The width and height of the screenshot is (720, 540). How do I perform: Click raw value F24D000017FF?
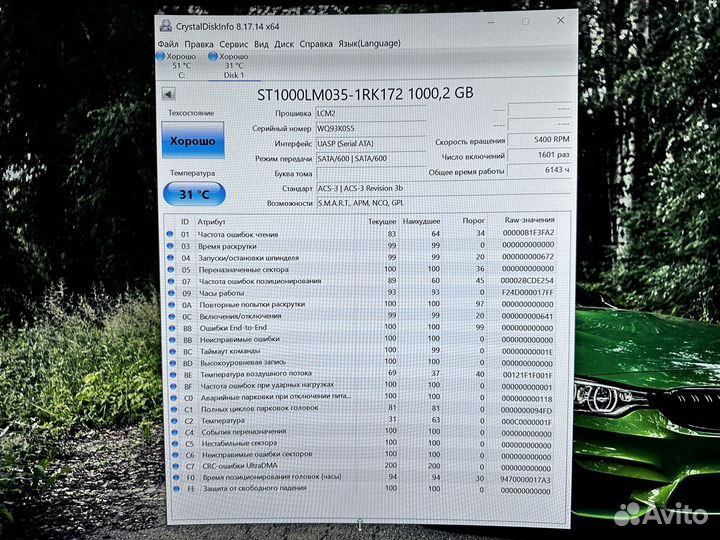(528, 292)
